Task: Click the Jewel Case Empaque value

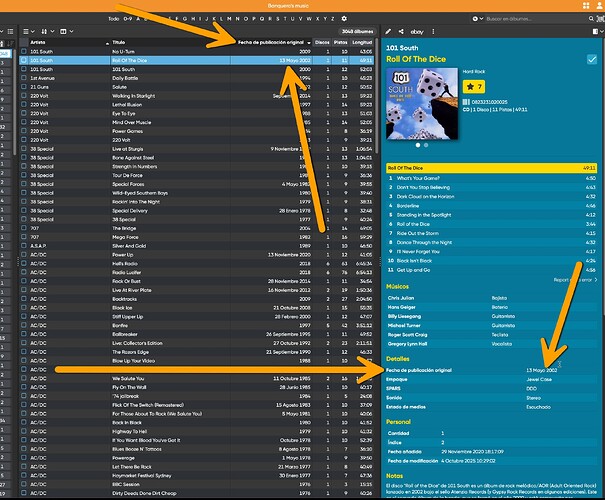Action: [539, 379]
